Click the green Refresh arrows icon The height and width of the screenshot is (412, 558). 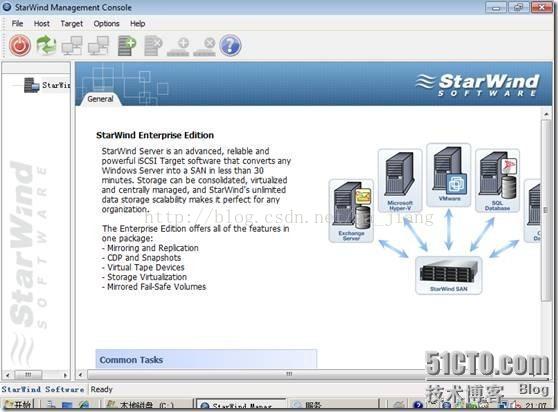[x=46, y=45]
